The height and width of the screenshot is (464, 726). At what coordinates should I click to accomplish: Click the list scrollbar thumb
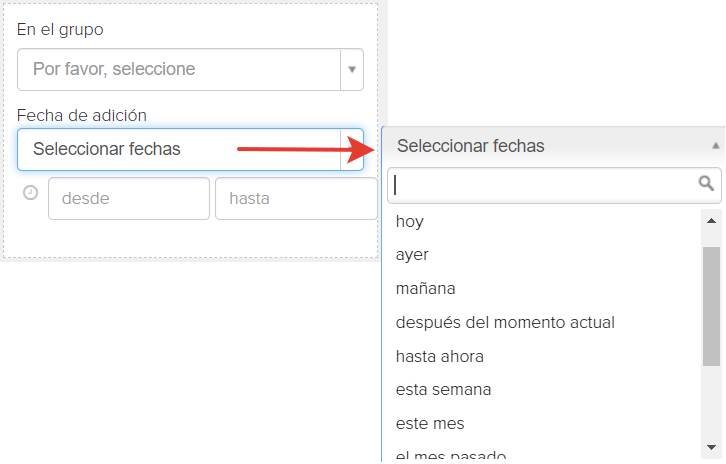click(711, 307)
